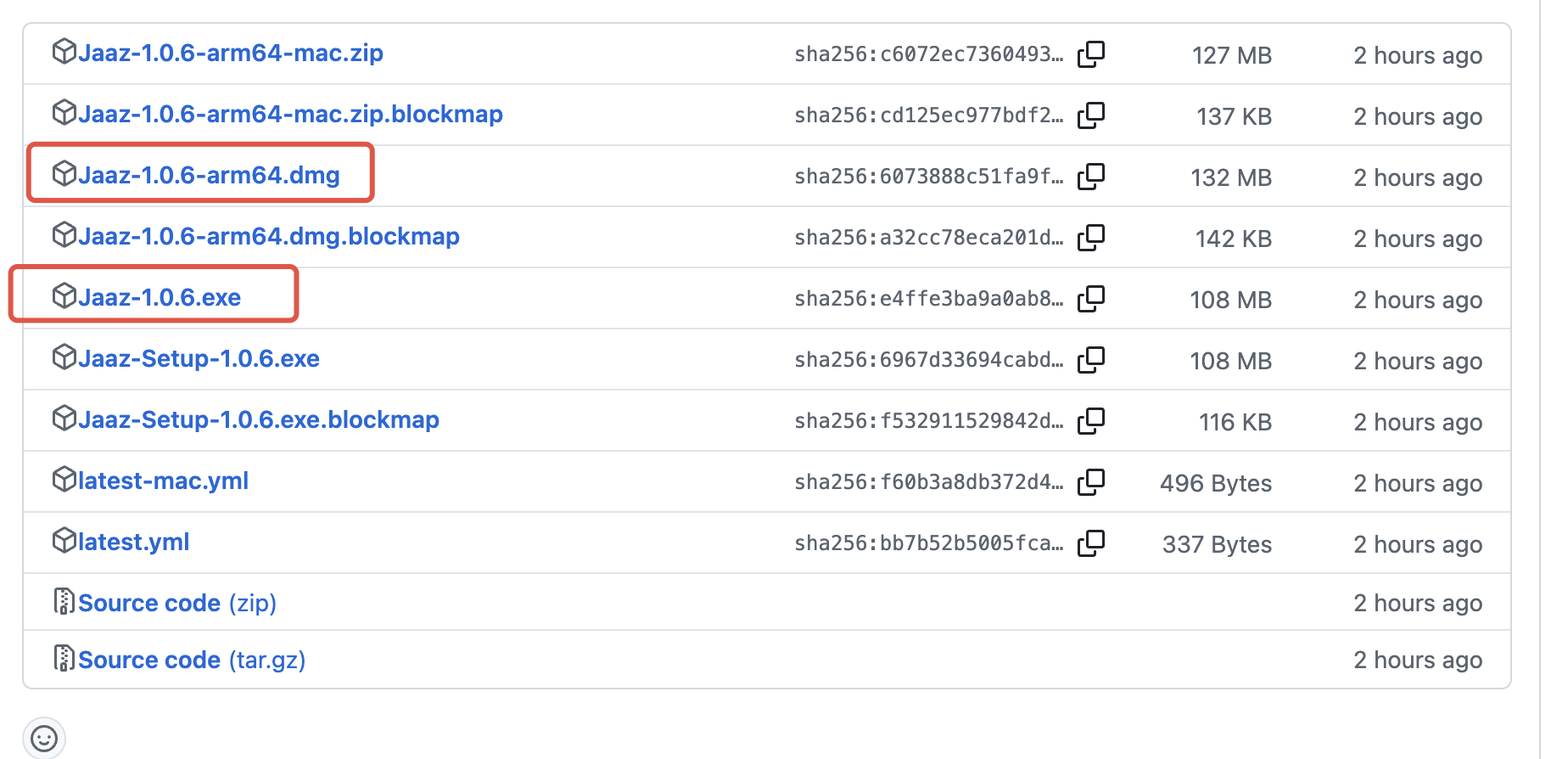Click the 496 Bytes size value
This screenshot has height=759, width=1568.
1216,483
